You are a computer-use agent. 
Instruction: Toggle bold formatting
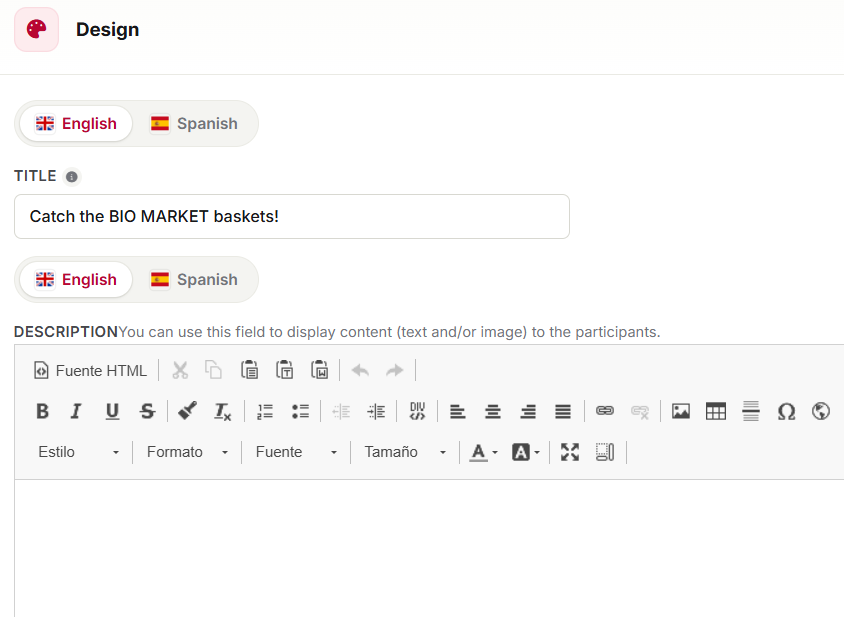(43, 412)
